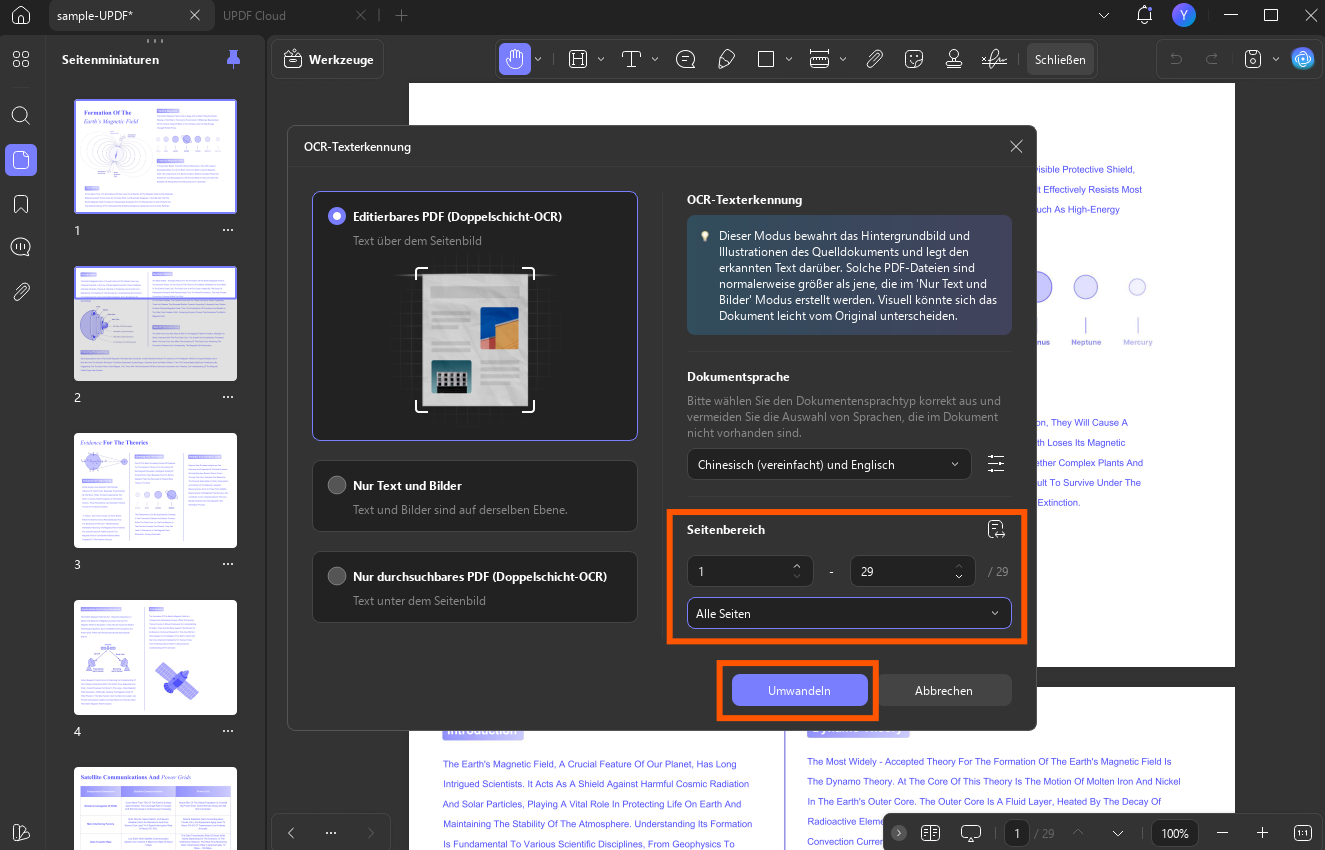The width and height of the screenshot is (1325, 850).
Task: Open the document language dropdown
Action: click(x=829, y=464)
